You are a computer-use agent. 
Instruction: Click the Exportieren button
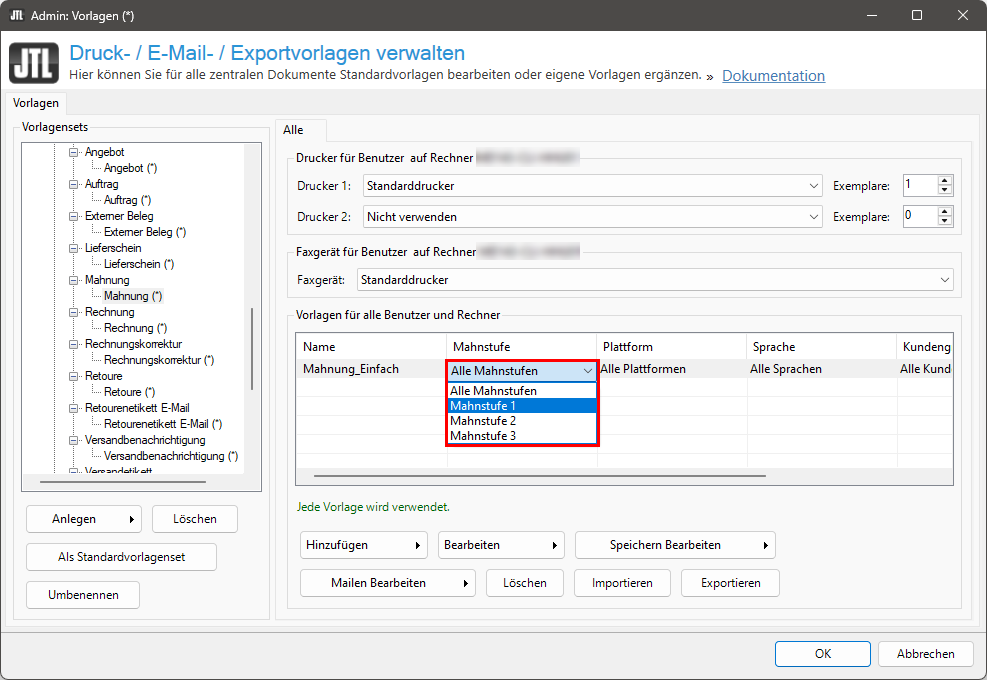[730, 583]
